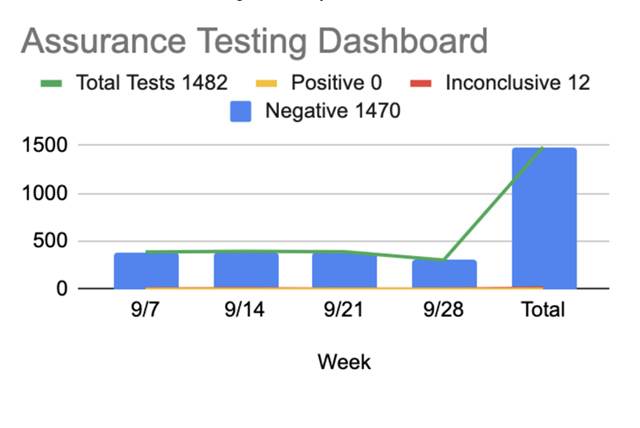
Task: Click the "9/28" x-axis label
Action: [444, 309]
